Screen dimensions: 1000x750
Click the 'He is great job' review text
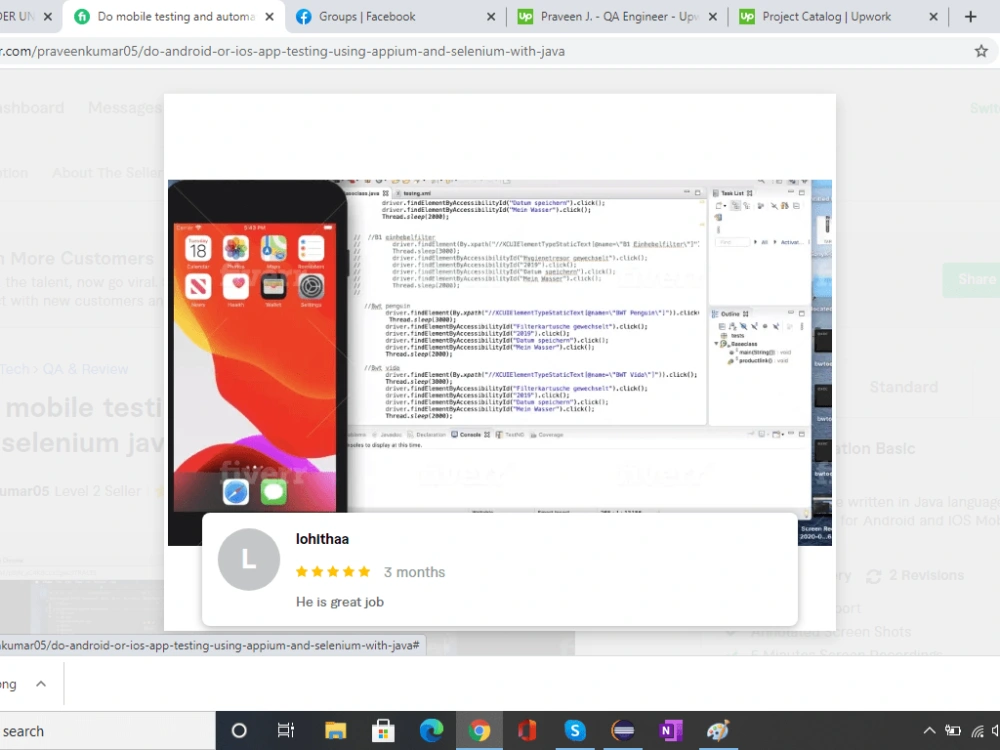[340, 602]
